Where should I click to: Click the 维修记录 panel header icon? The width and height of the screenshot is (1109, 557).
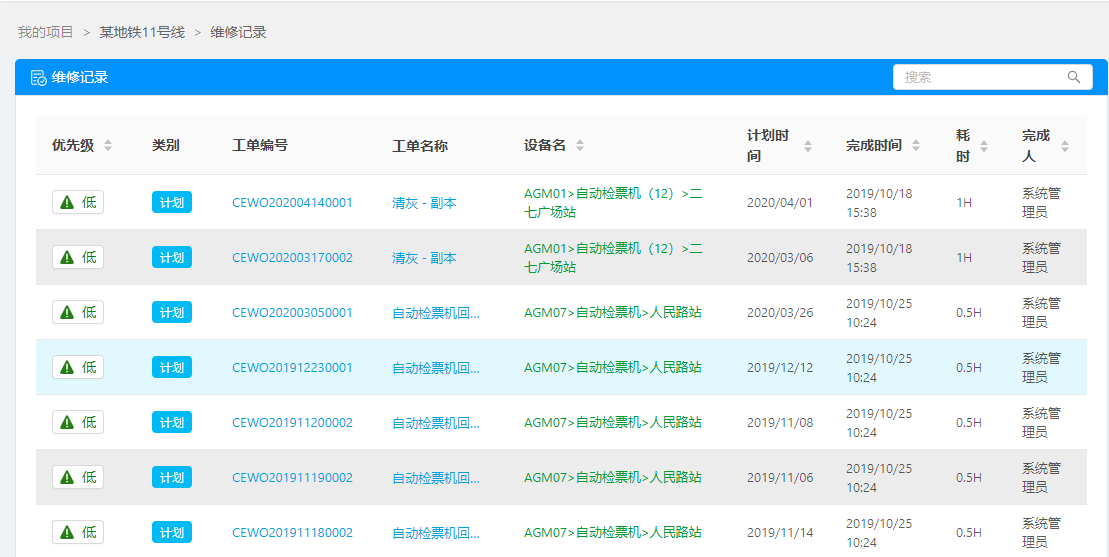[38, 78]
